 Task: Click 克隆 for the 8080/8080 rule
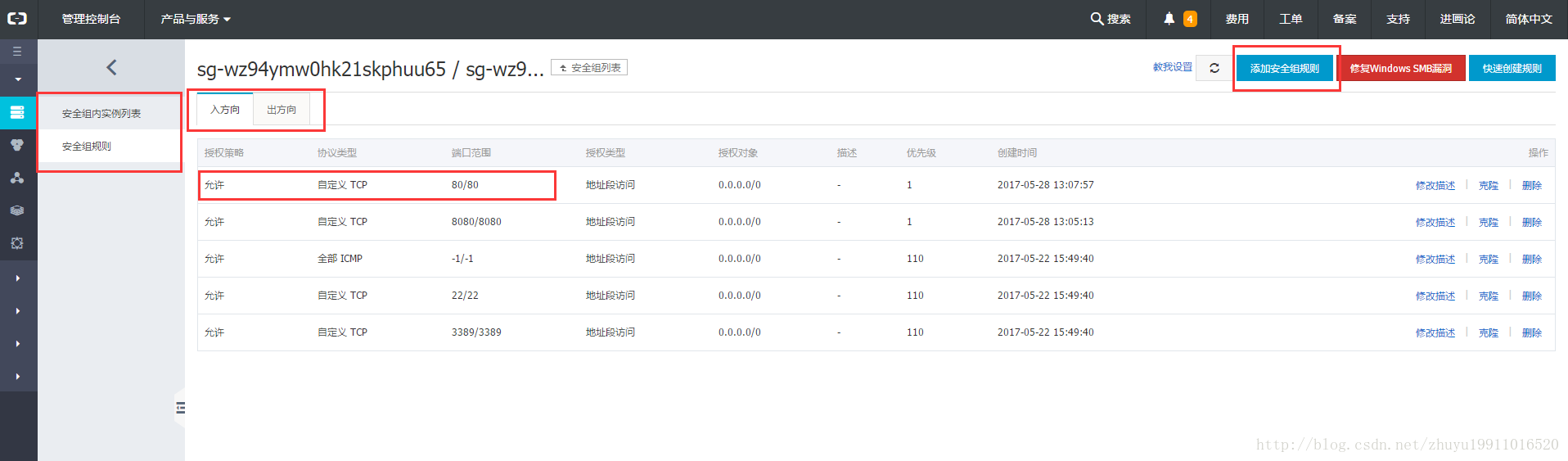(1489, 222)
